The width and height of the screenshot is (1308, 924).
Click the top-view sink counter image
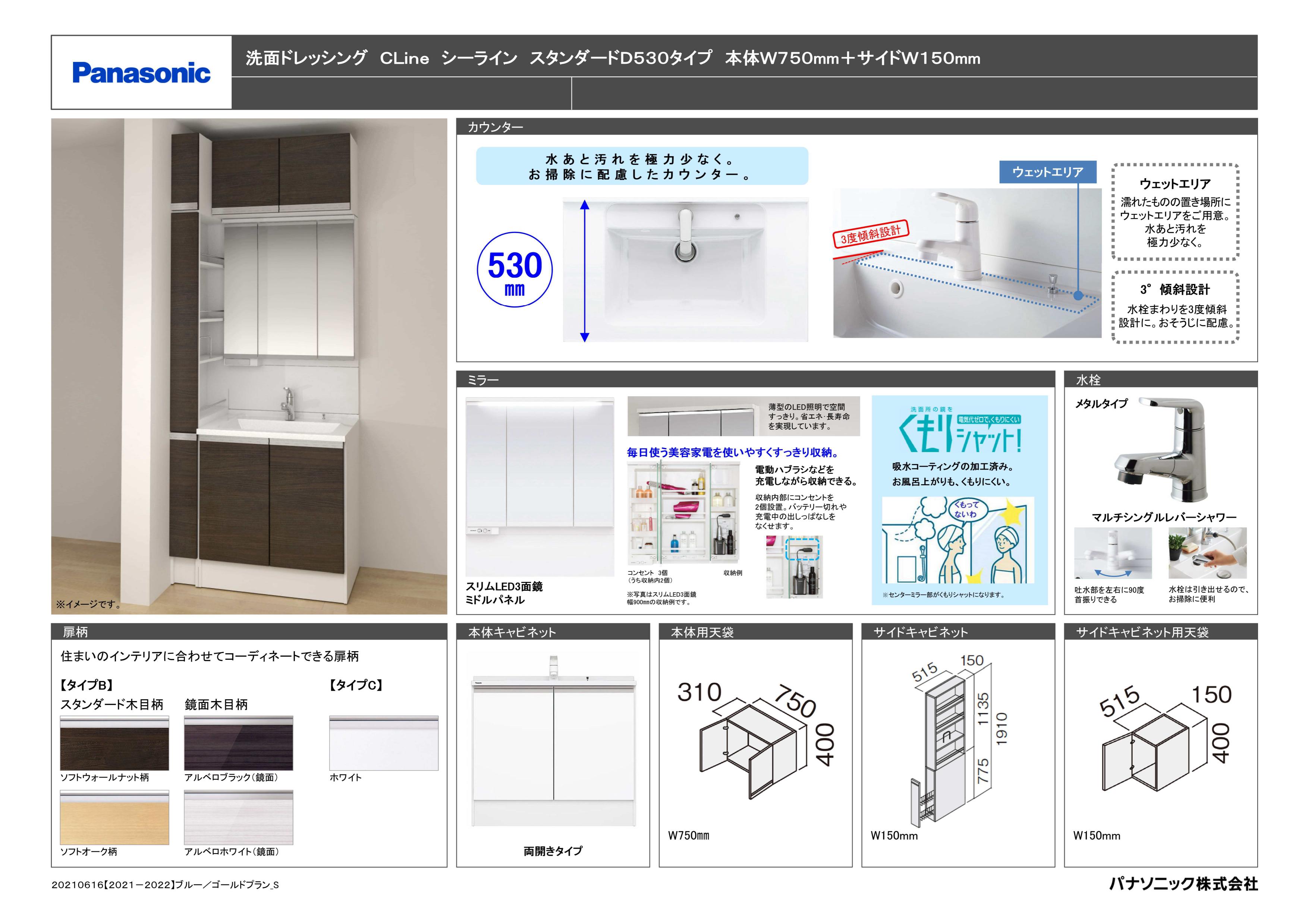tap(685, 270)
